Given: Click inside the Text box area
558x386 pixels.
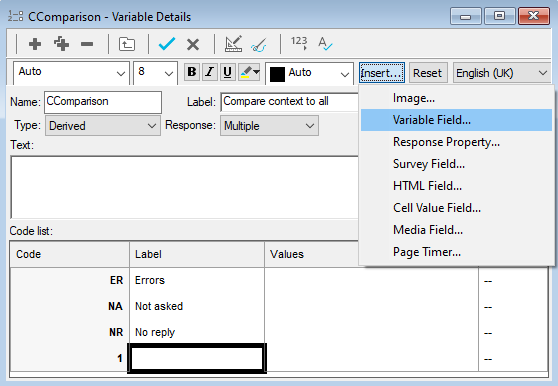Looking at the screenshot, I should [x=184, y=187].
